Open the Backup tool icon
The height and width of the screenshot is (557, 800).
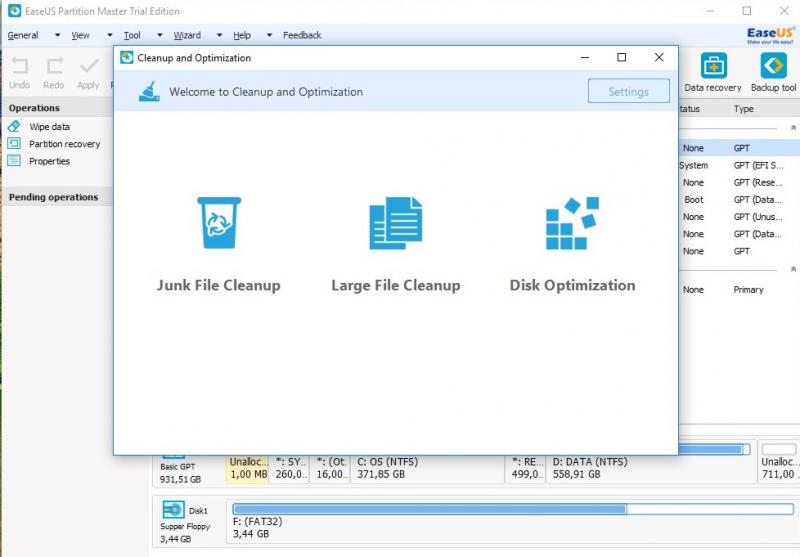pyautogui.click(x=773, y=66)
